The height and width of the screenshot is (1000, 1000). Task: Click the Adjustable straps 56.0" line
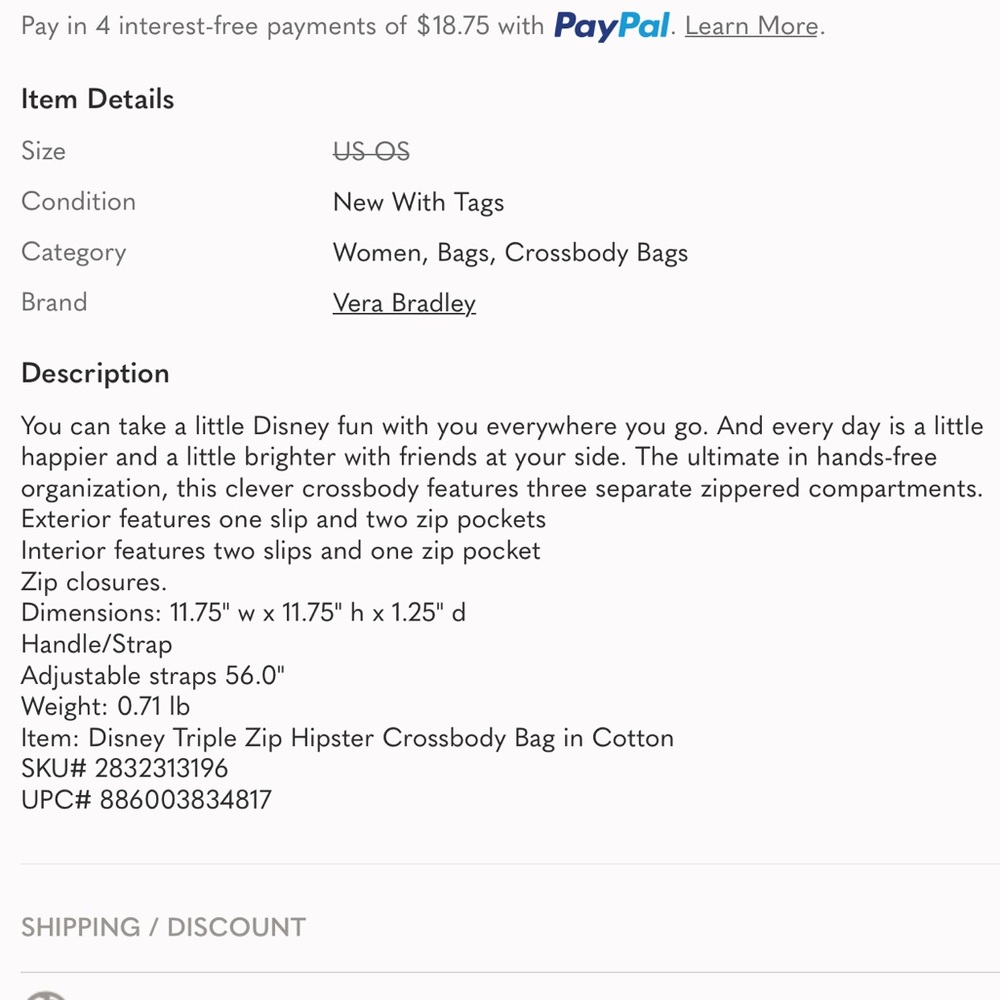click(x=153, y=675)
